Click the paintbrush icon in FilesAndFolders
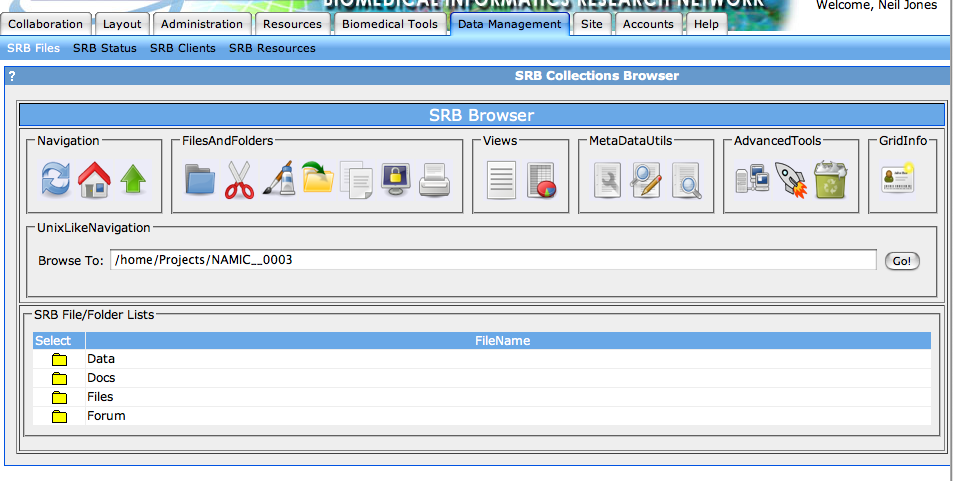Viewport: 953px width, 481px height. coord(279,181)
